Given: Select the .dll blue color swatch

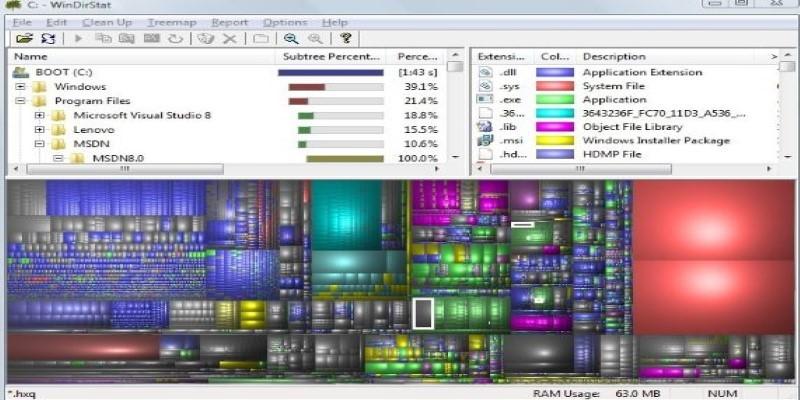Looking at the screenshot, I should click(555, 73).
